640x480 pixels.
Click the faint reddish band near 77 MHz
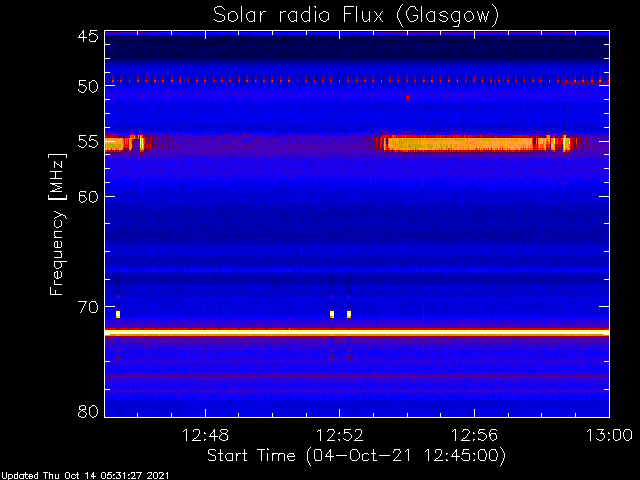(357, 376)
